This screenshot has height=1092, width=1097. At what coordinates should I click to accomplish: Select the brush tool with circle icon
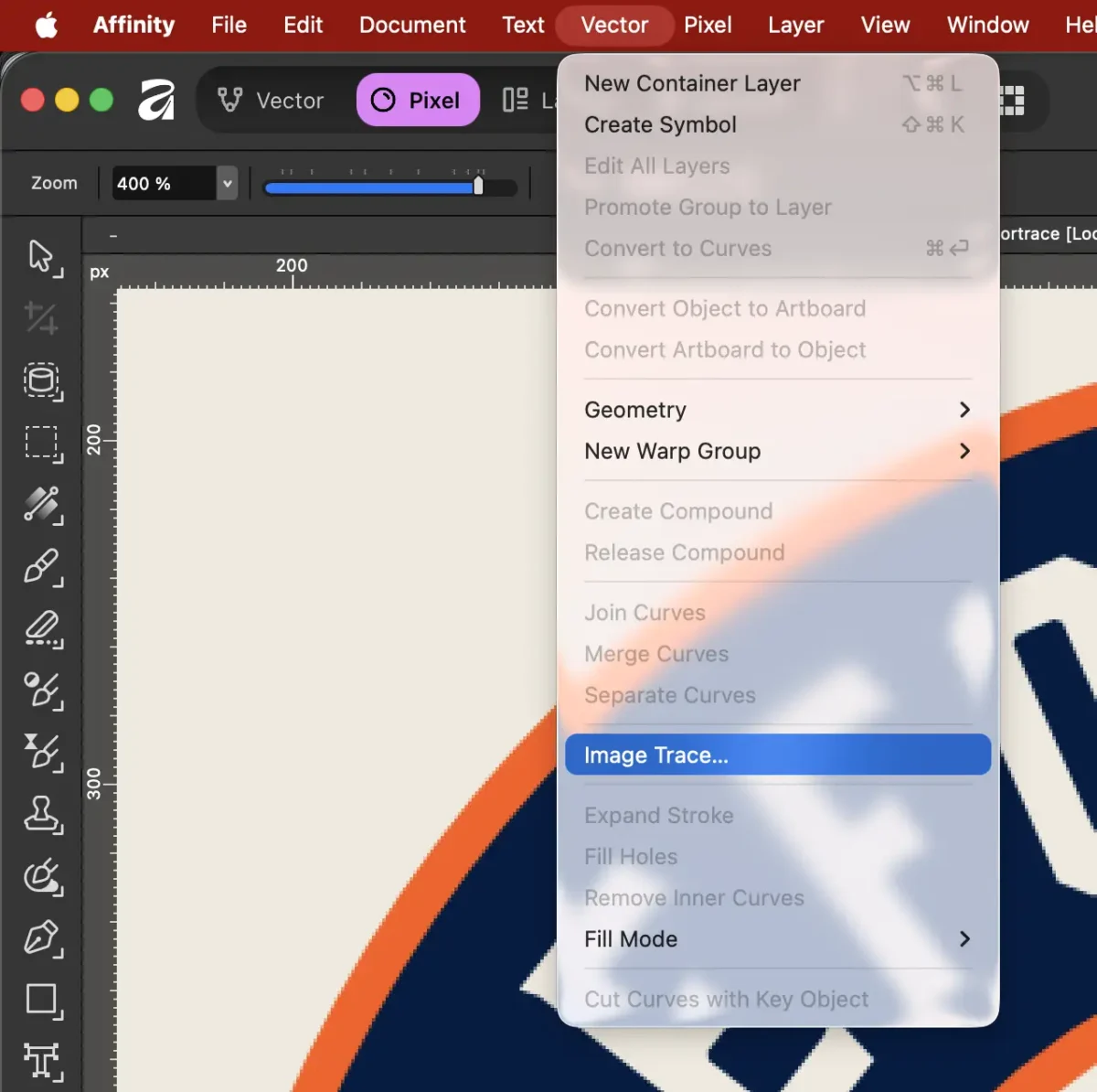pyautogui.click(x=42, y=691)
